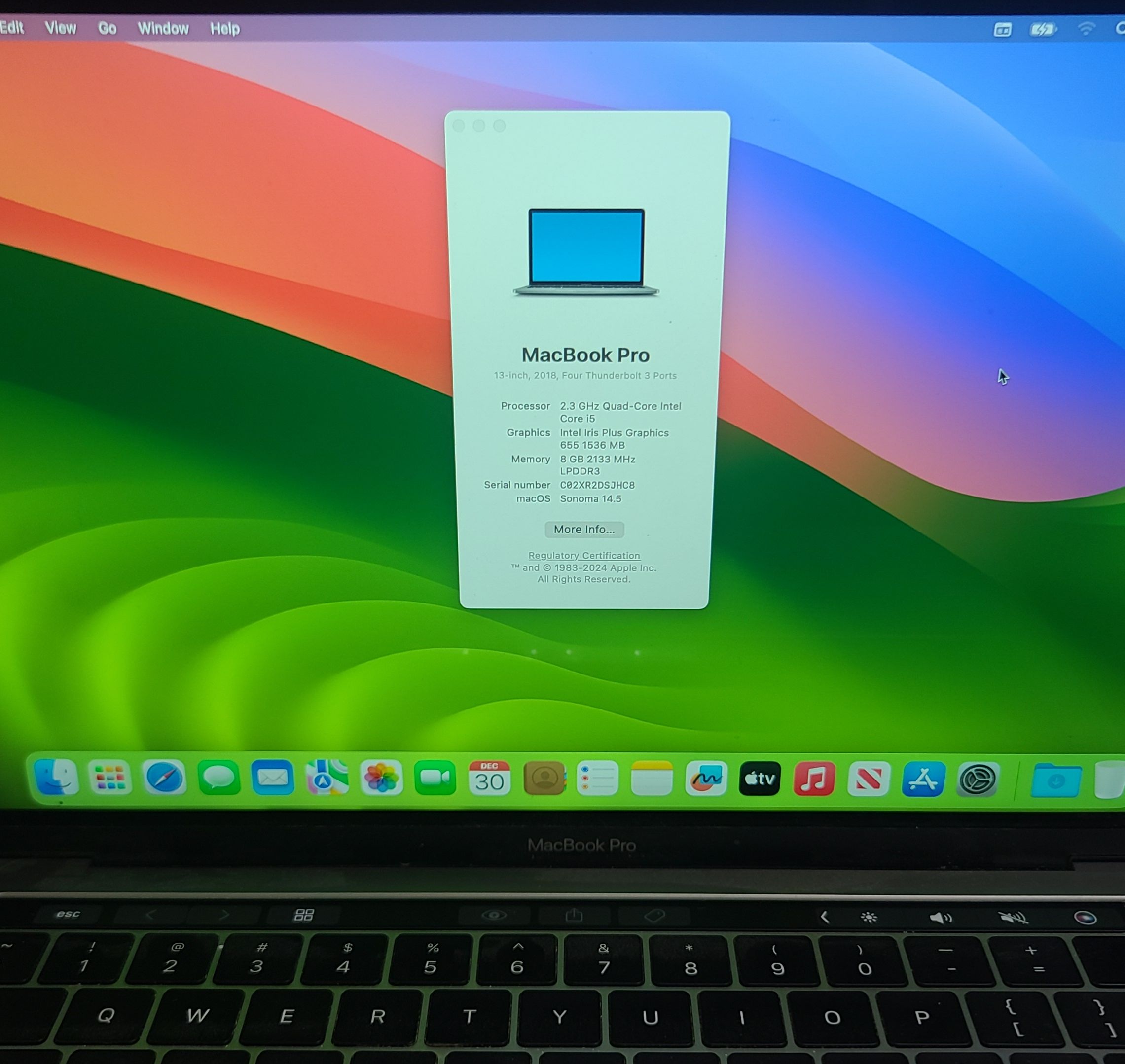Click the "Memory" label
The height and width of the screenshot is (1064, 1125).
point(531,459)
